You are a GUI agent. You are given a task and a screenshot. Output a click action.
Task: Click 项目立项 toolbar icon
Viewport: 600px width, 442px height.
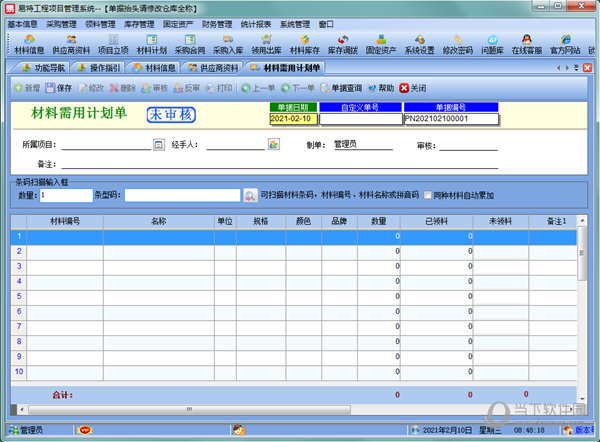(x=113, y=44)
